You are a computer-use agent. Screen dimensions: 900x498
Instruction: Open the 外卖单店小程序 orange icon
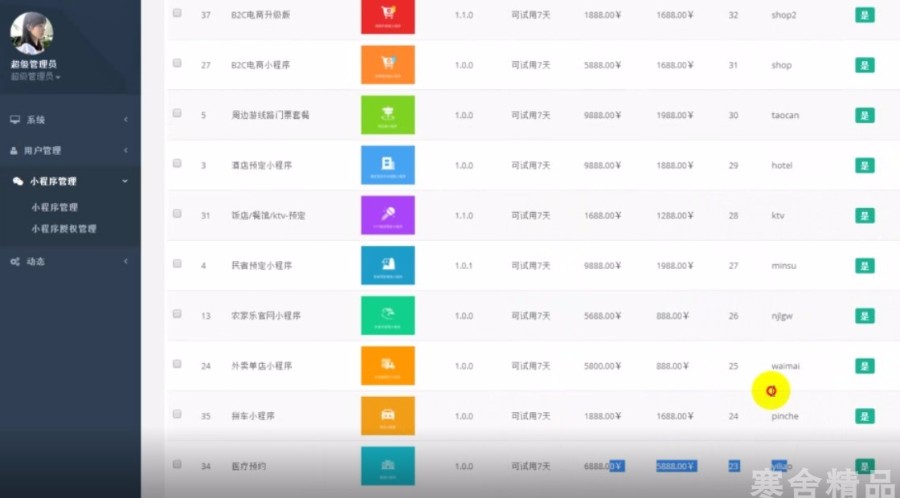point(387,365)
